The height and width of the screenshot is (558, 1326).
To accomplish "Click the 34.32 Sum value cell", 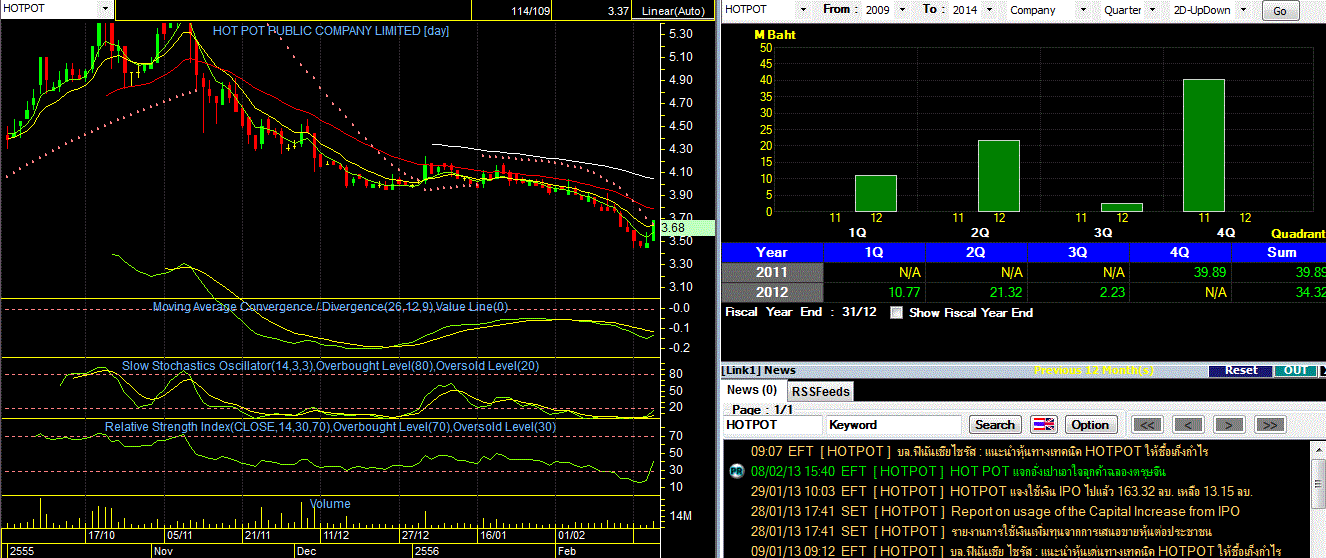I will click(x=1279, y=292).
